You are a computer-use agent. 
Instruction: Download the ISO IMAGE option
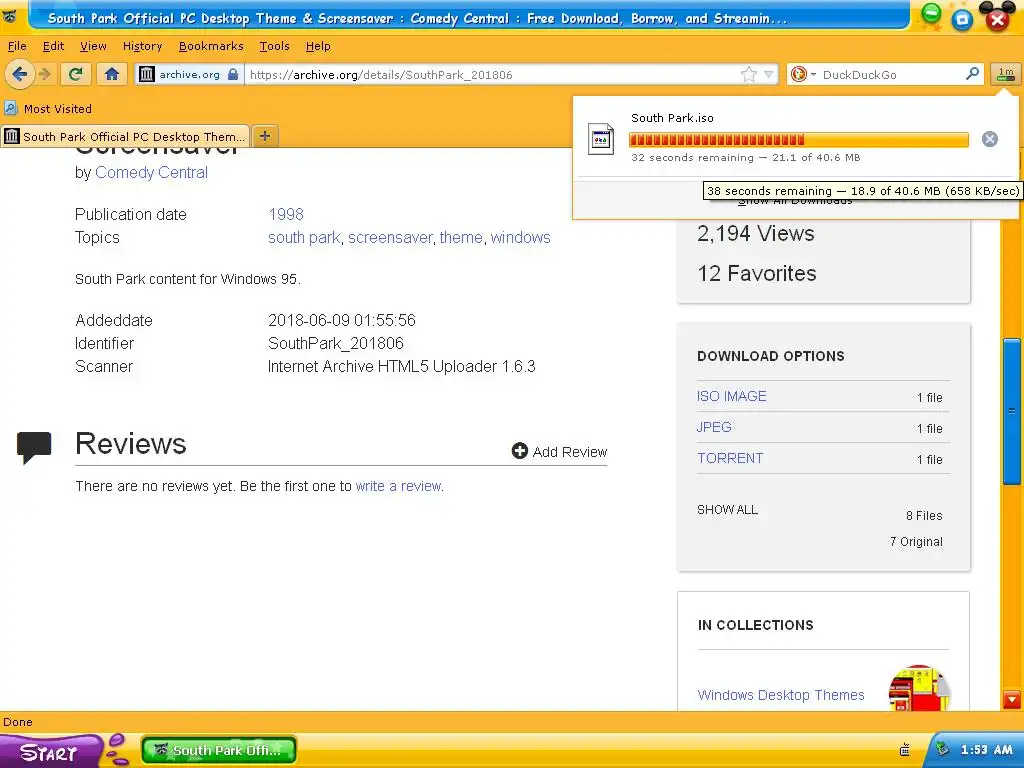point(731,396)
